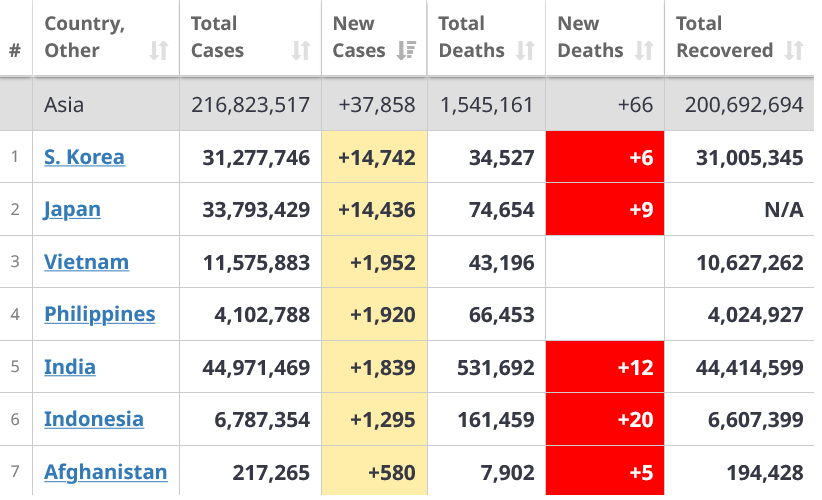
Task: Open the Indonesia country link
Action: pos(93,419)
